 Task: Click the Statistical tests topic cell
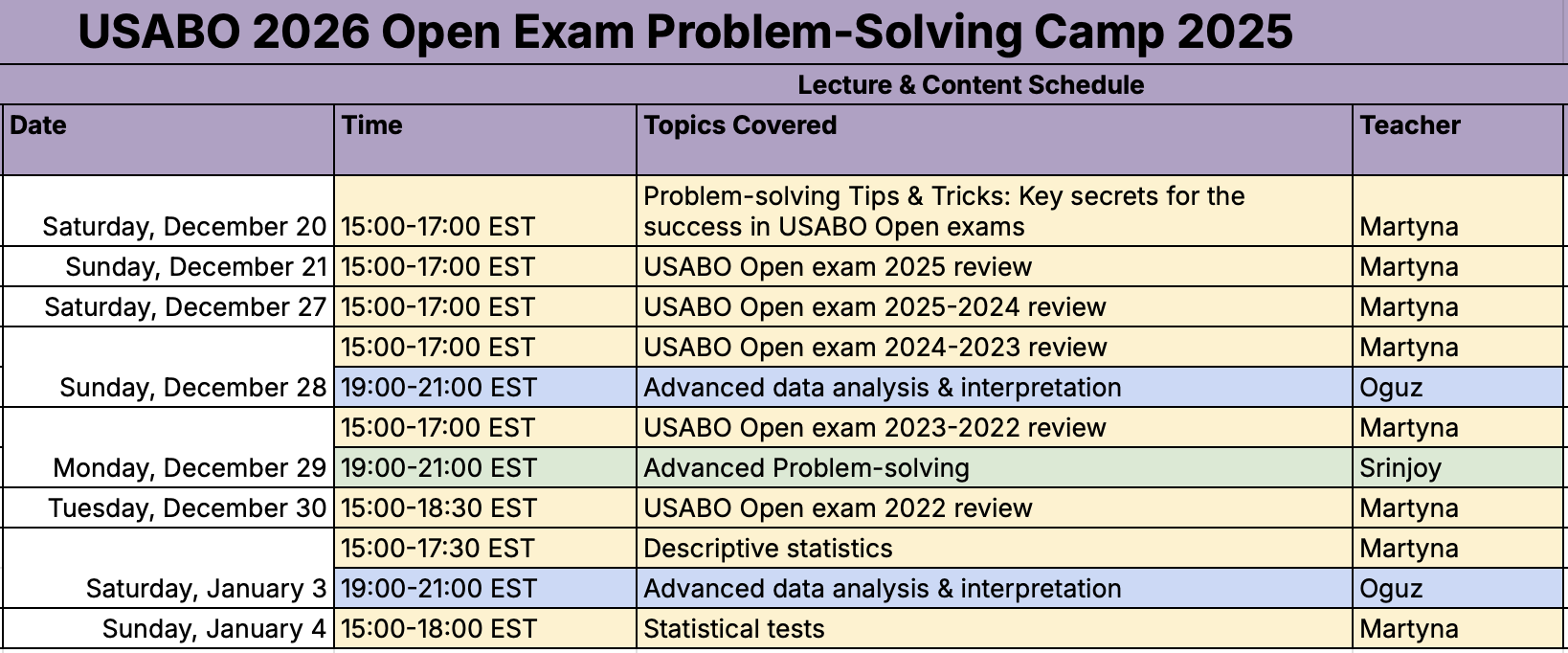(994, 629)
